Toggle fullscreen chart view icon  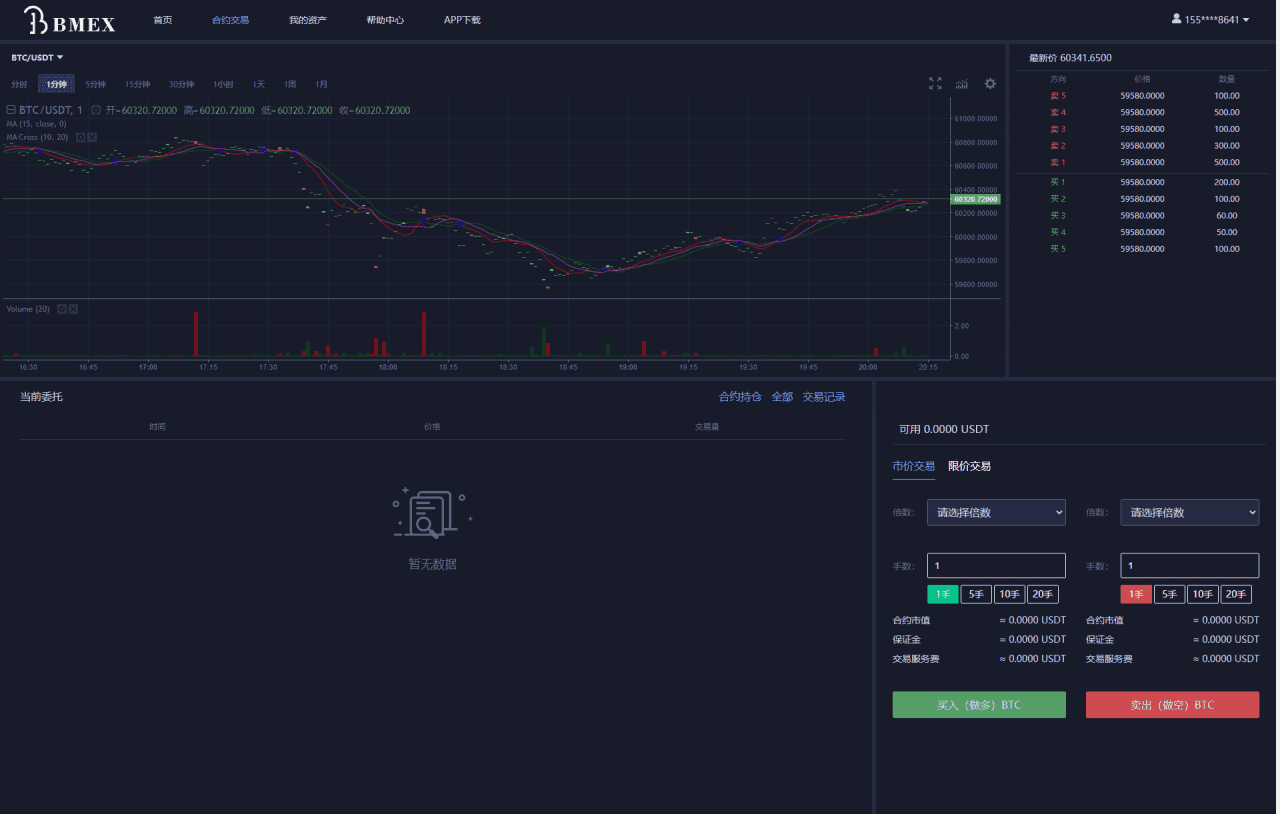[935, 84]
